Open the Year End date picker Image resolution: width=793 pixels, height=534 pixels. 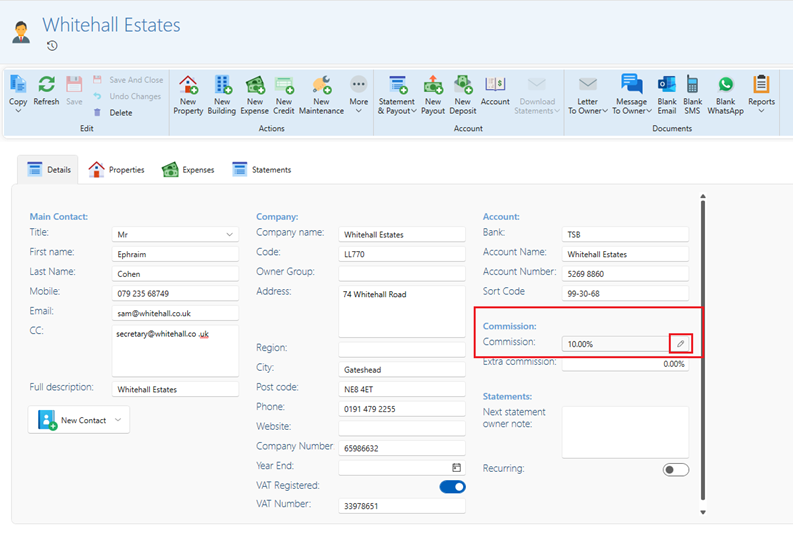456,467
